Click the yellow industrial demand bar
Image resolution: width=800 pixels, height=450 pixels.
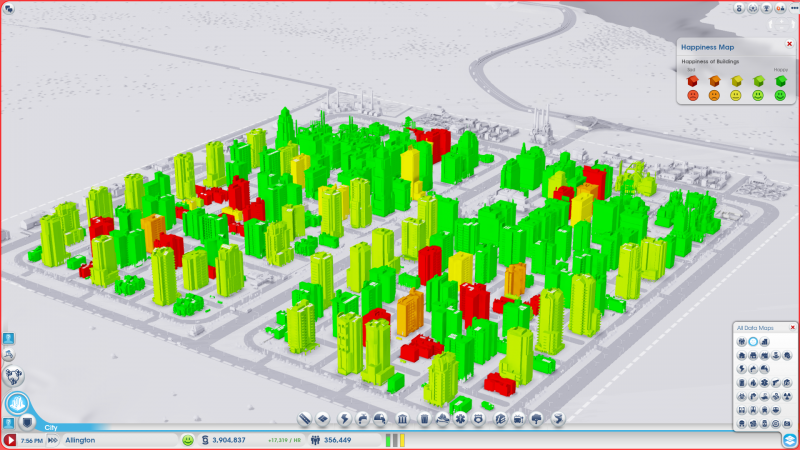click(403, 440)
